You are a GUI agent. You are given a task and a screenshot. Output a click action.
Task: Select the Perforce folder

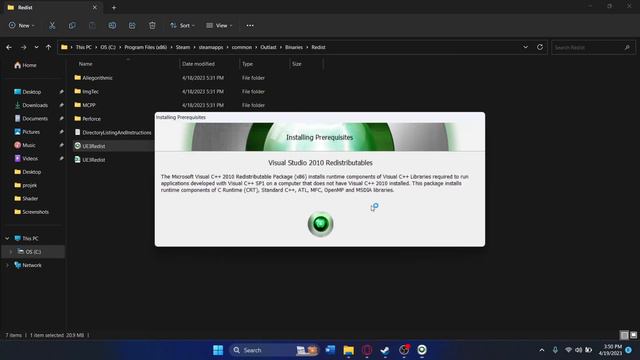87,119
